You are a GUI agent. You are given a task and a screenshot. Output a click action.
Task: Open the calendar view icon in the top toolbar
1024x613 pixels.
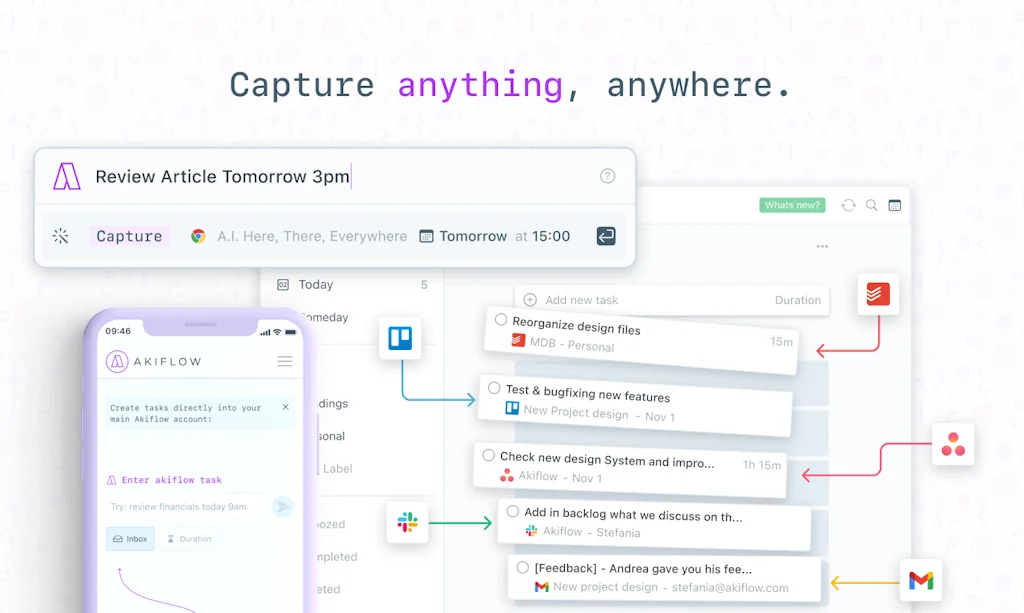pos(895,205)
